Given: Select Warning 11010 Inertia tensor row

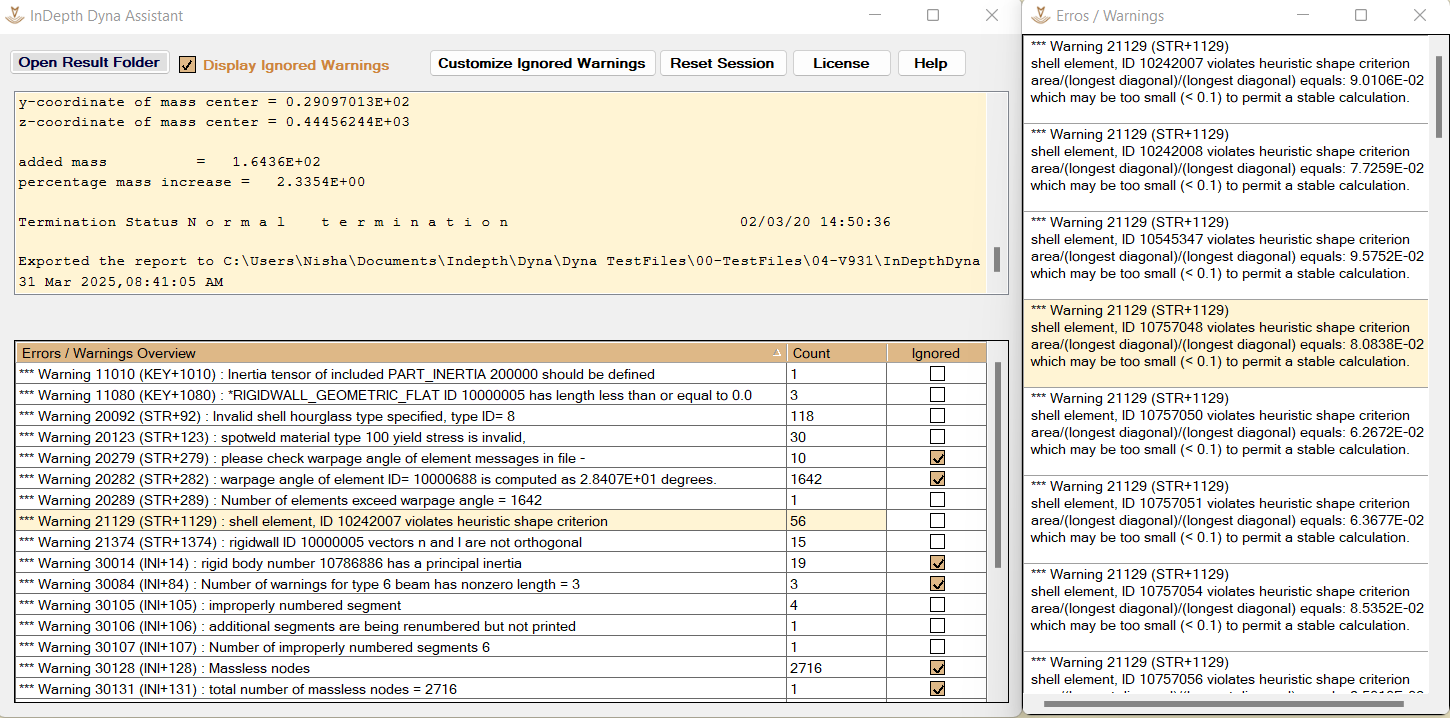Looking at the screenshot, I should click(x=501, y=374).
